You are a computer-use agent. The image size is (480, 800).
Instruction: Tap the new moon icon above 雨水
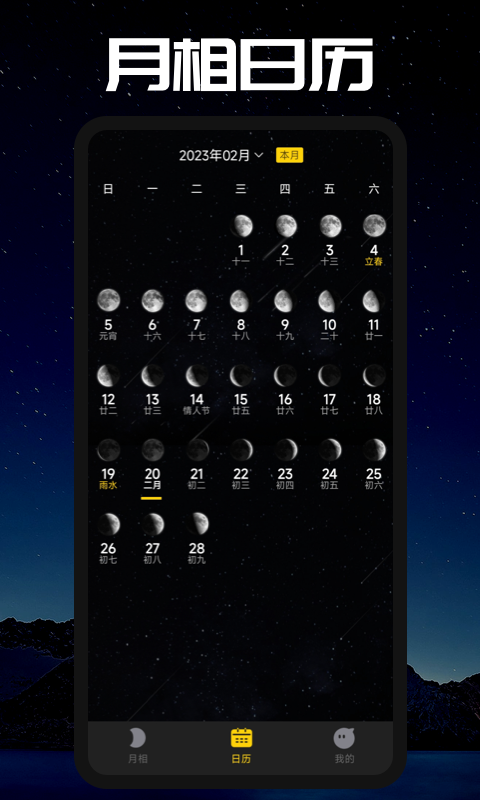[109, 450]
